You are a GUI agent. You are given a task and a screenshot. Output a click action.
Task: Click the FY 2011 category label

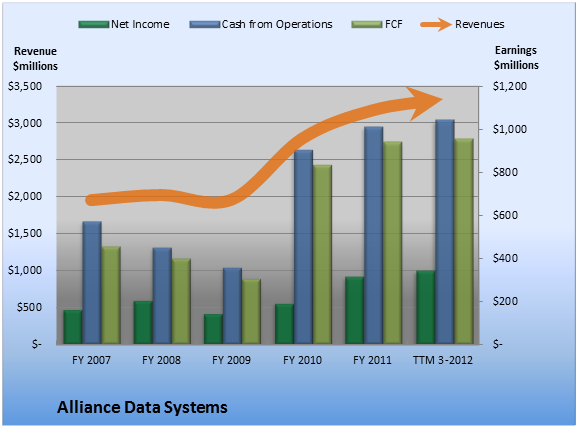tap(372, 360)
